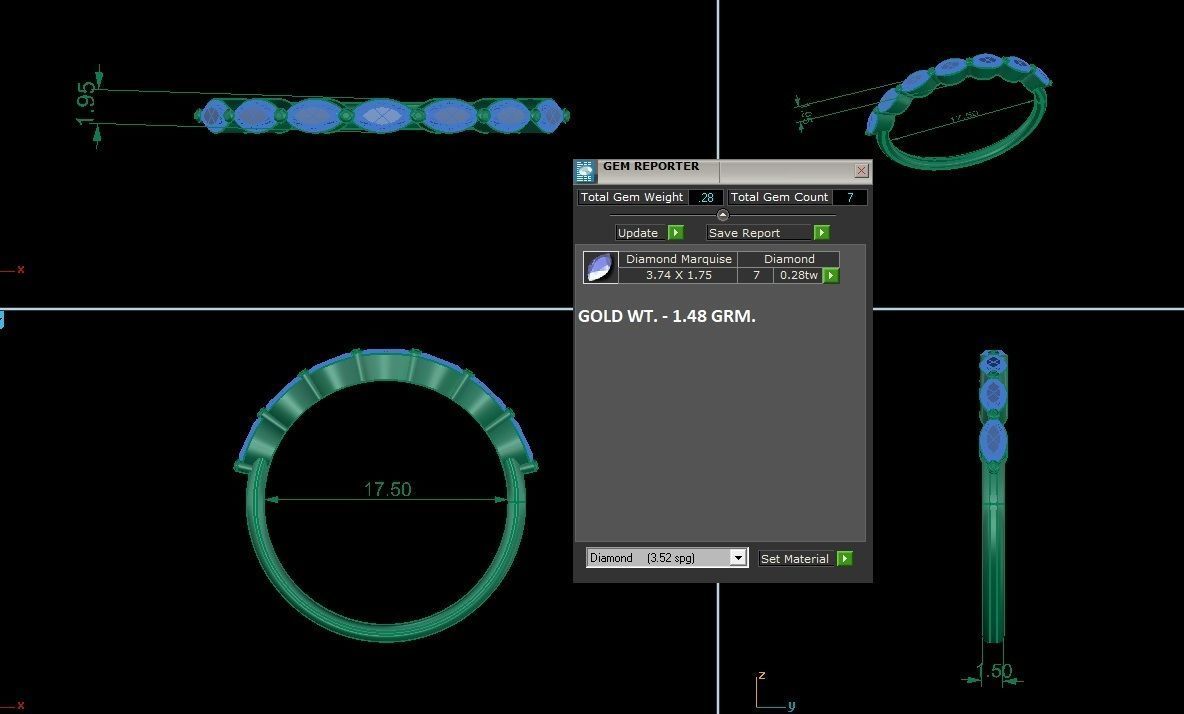Click the Gem Reporter panel icon

584,171
